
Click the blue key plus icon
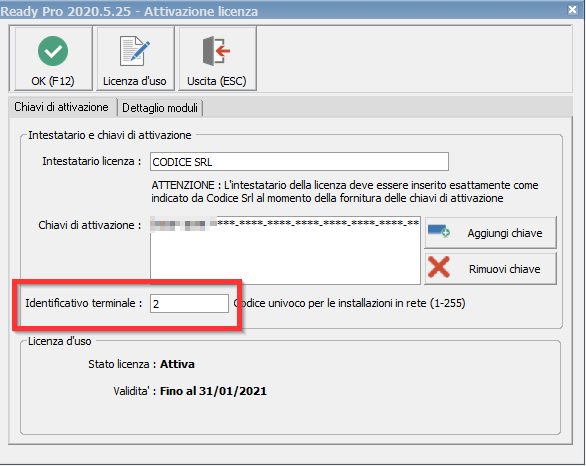(439, 231)
